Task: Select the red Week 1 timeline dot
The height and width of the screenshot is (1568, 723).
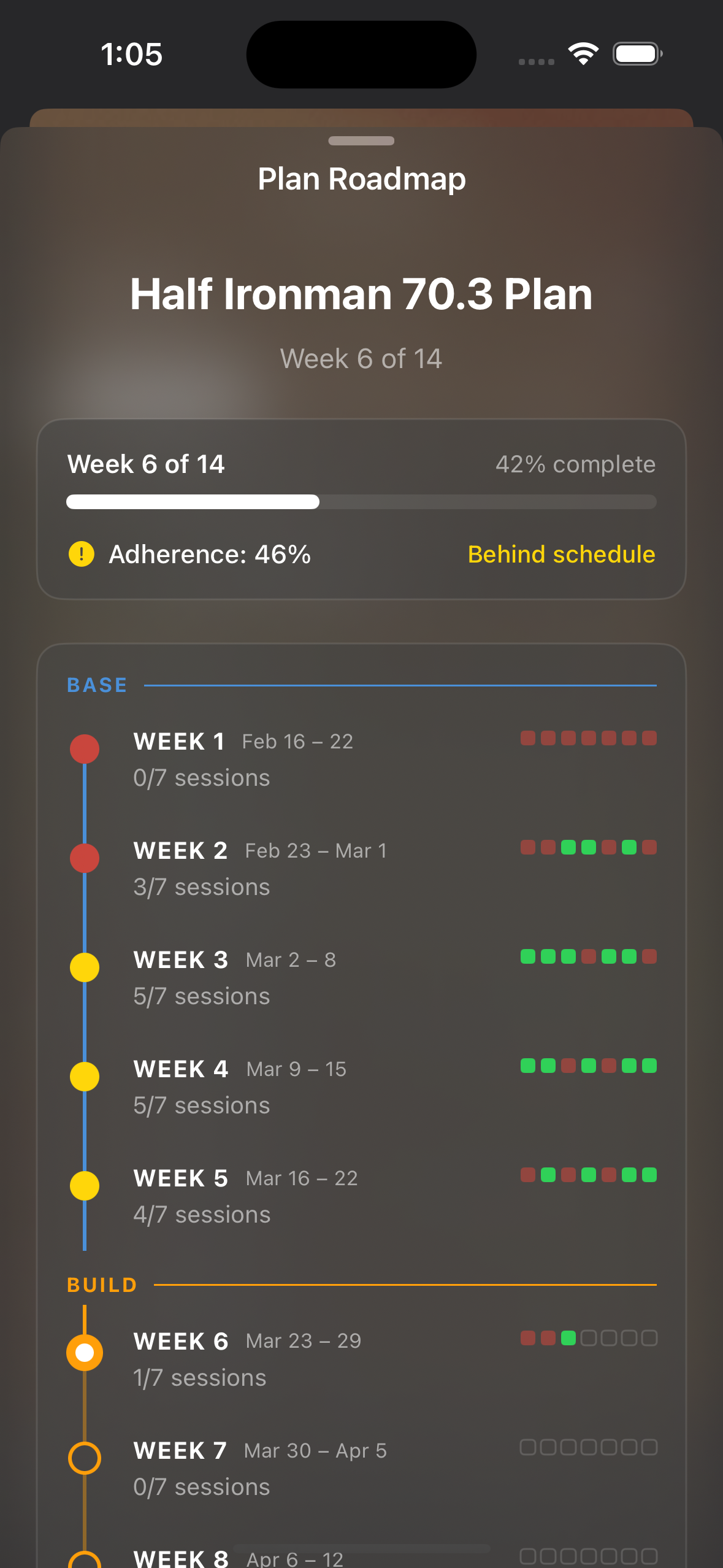Action: click(x=85, y=748)
